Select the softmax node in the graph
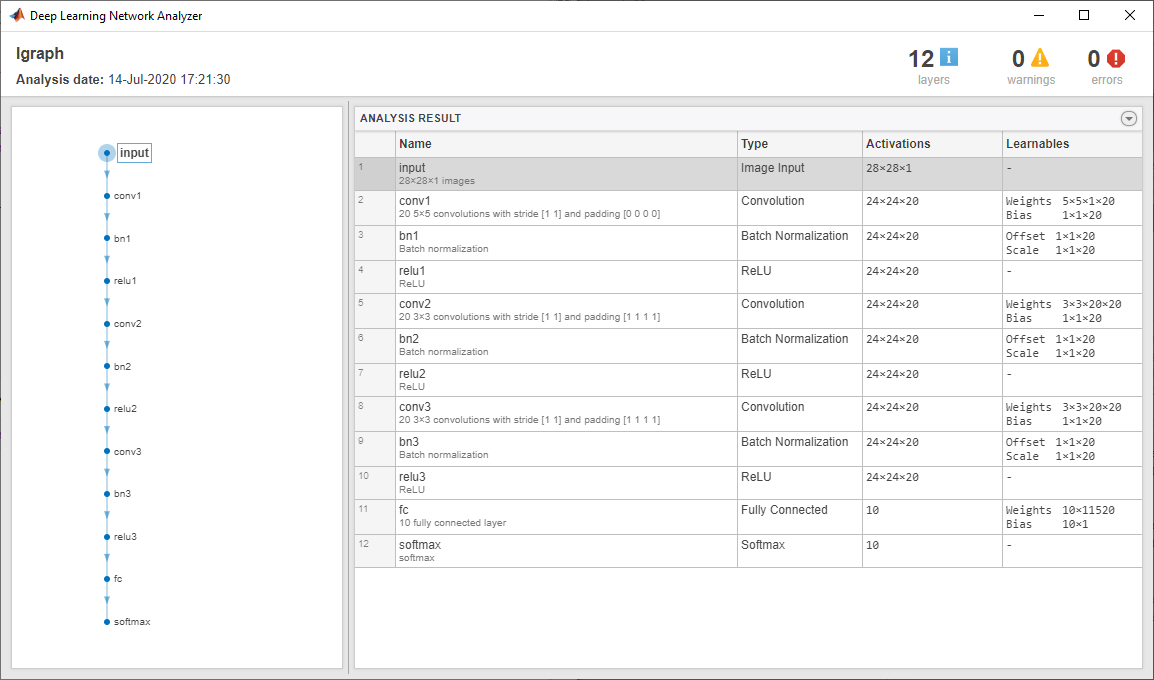Viewport: 1154px width, 680px height. [128, 622]
